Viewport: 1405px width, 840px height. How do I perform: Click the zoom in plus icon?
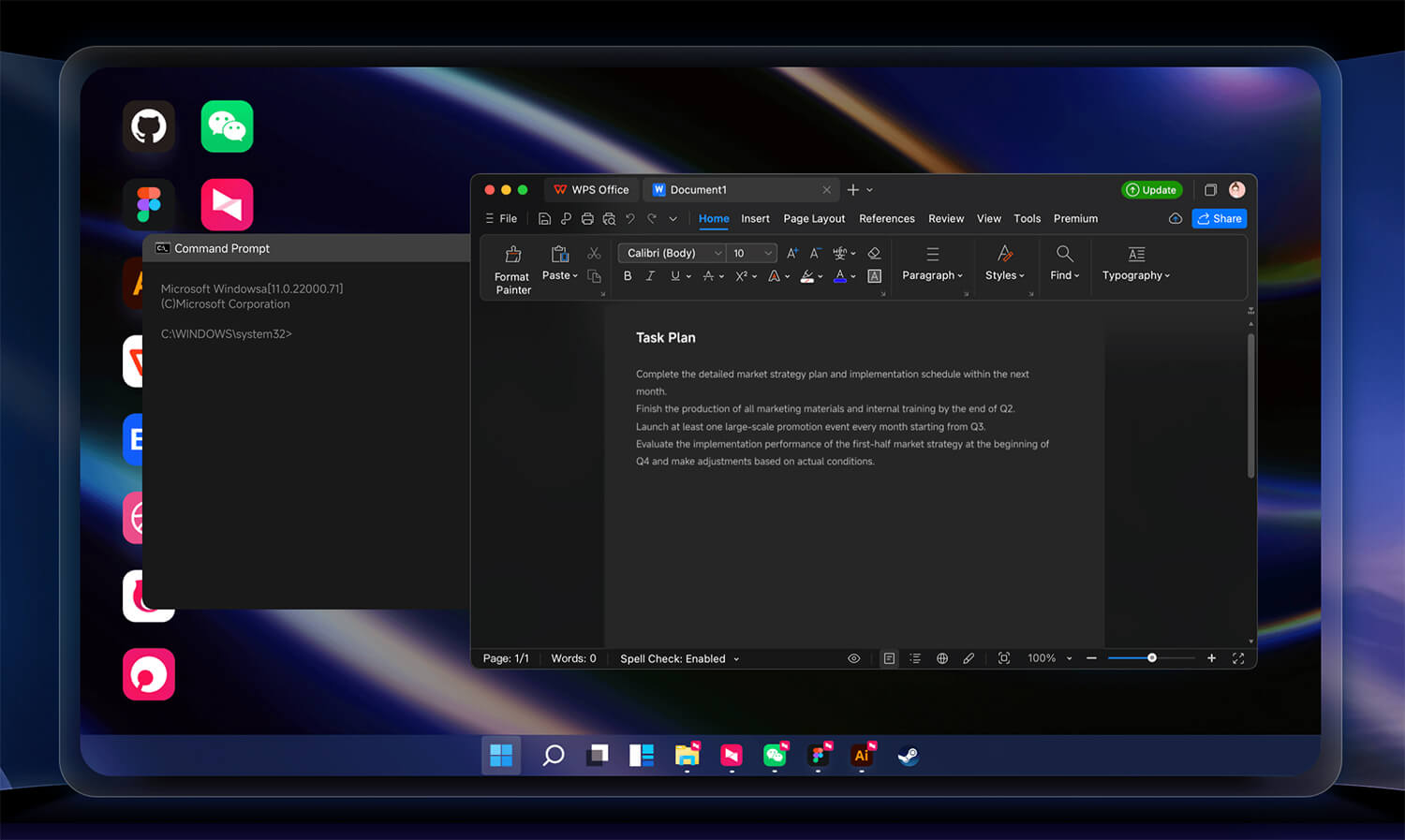(x=1211, y=658)
